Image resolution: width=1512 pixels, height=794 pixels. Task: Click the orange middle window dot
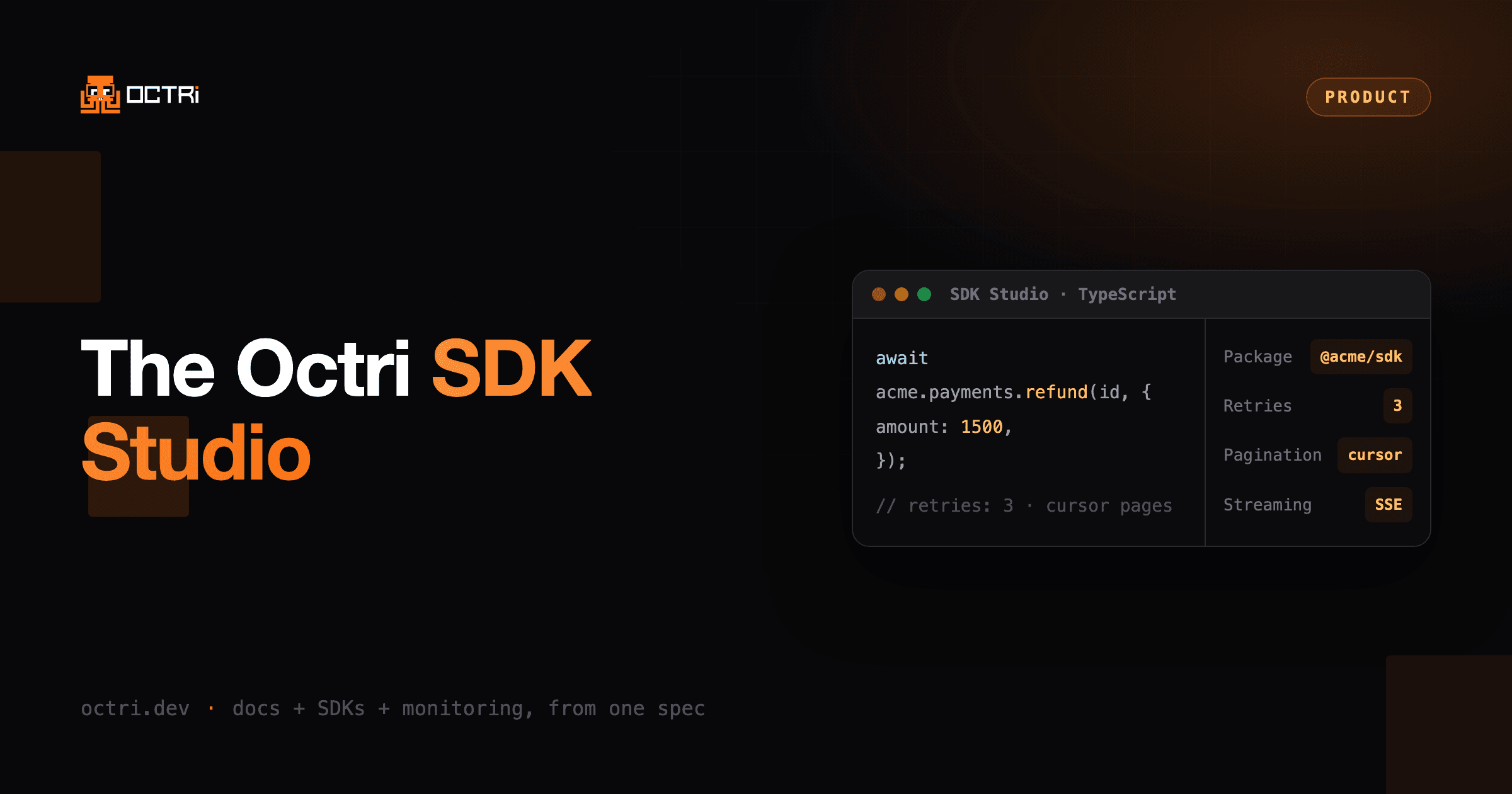(x=902, y=294)
